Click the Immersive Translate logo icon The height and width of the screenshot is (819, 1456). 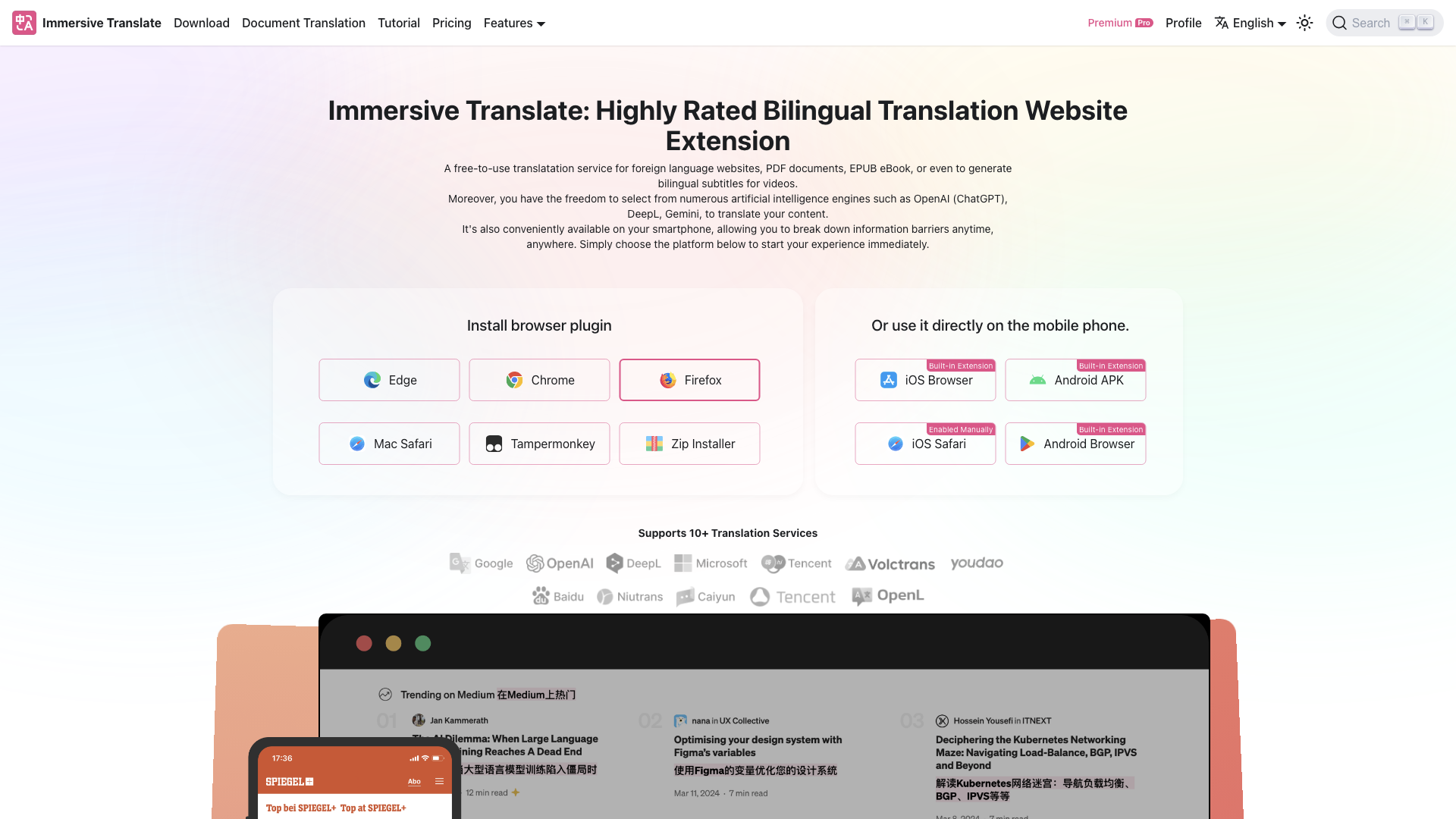24,22
